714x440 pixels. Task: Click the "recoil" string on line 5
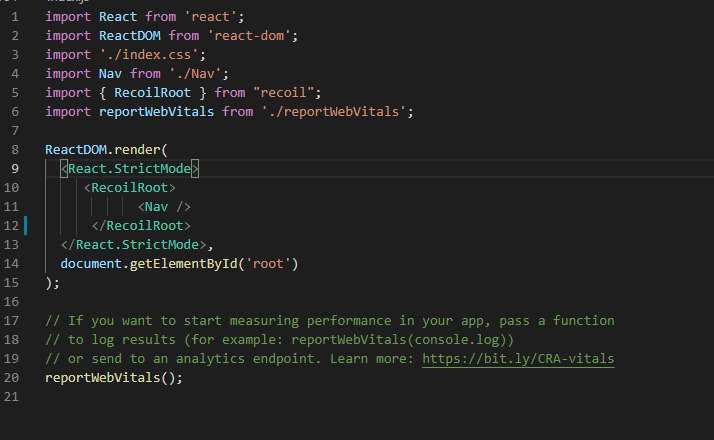coord(284,93)
